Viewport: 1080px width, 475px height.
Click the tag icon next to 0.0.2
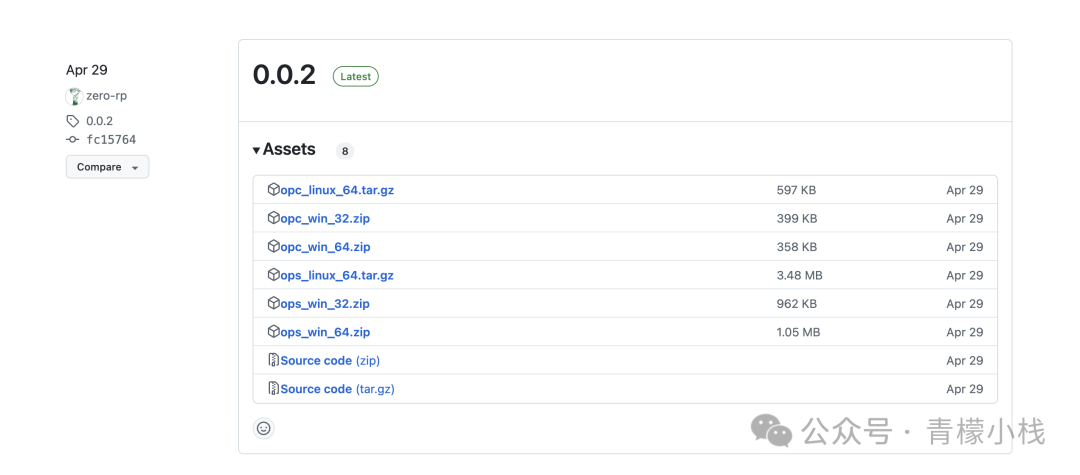click(x=73, y=121)
